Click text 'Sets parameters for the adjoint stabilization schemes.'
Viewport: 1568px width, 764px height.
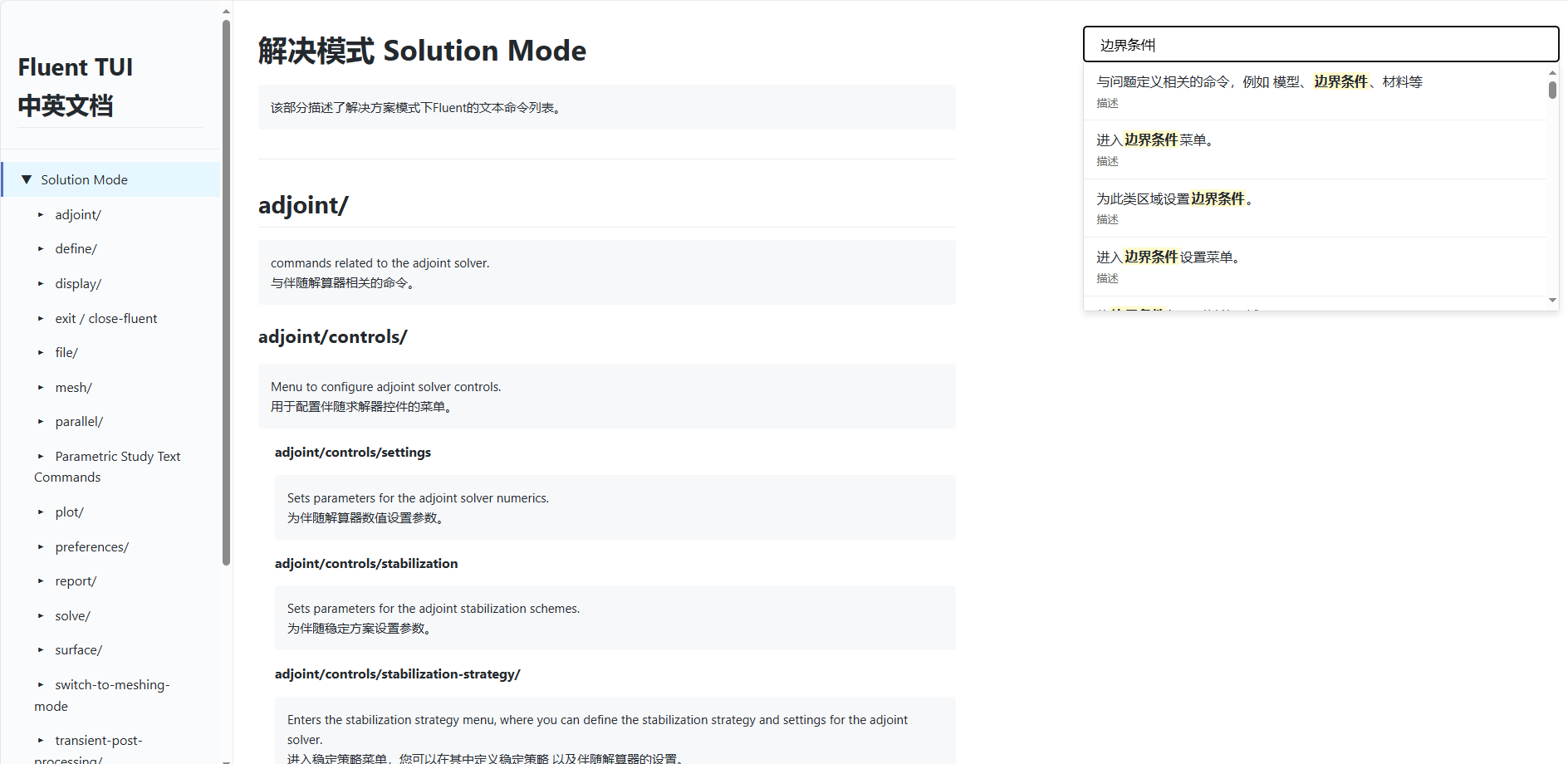[x=434, y=609]
